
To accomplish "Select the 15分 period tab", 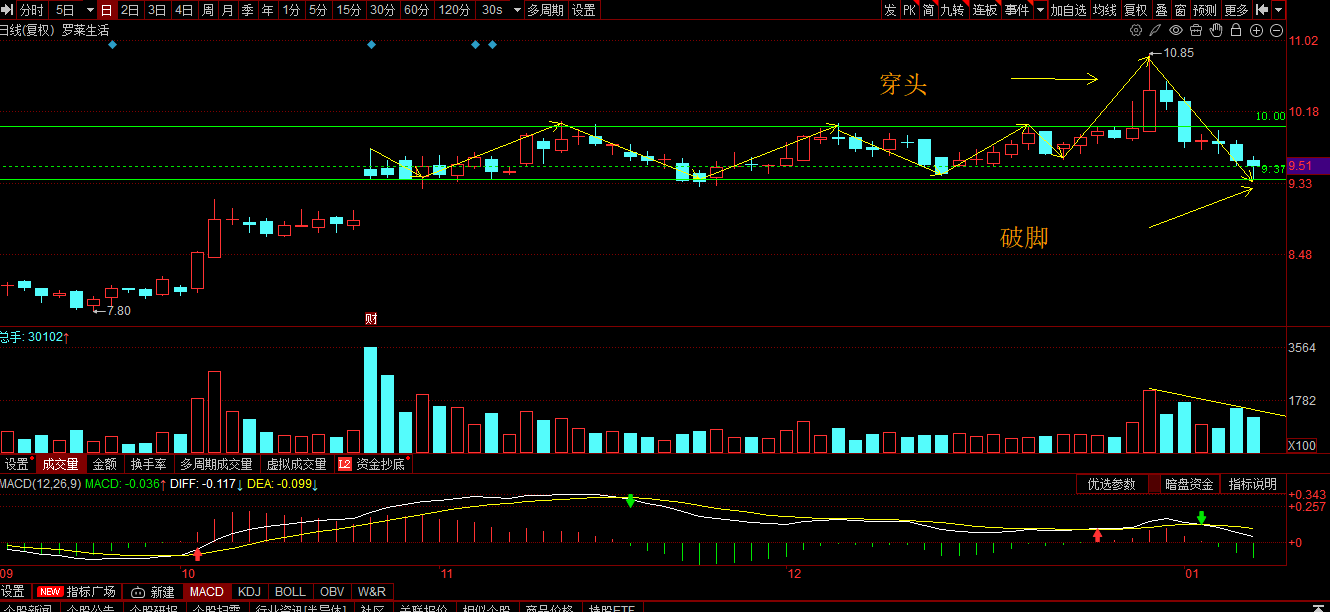I will [x=348, y=10].
